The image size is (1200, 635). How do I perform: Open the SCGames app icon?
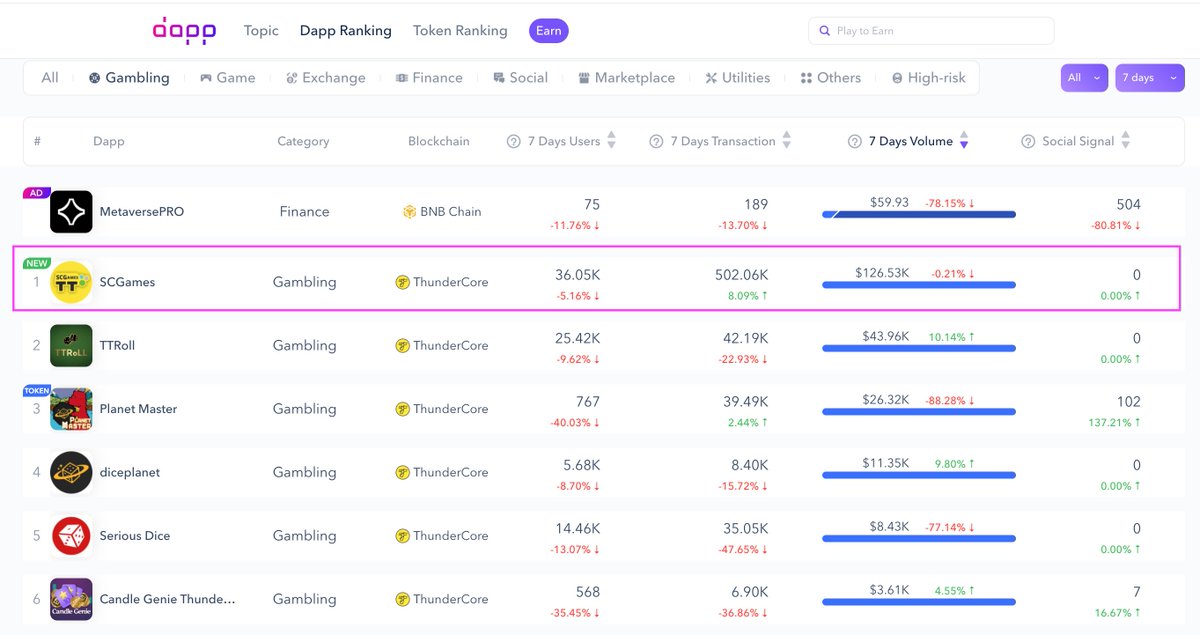[71, 282]
